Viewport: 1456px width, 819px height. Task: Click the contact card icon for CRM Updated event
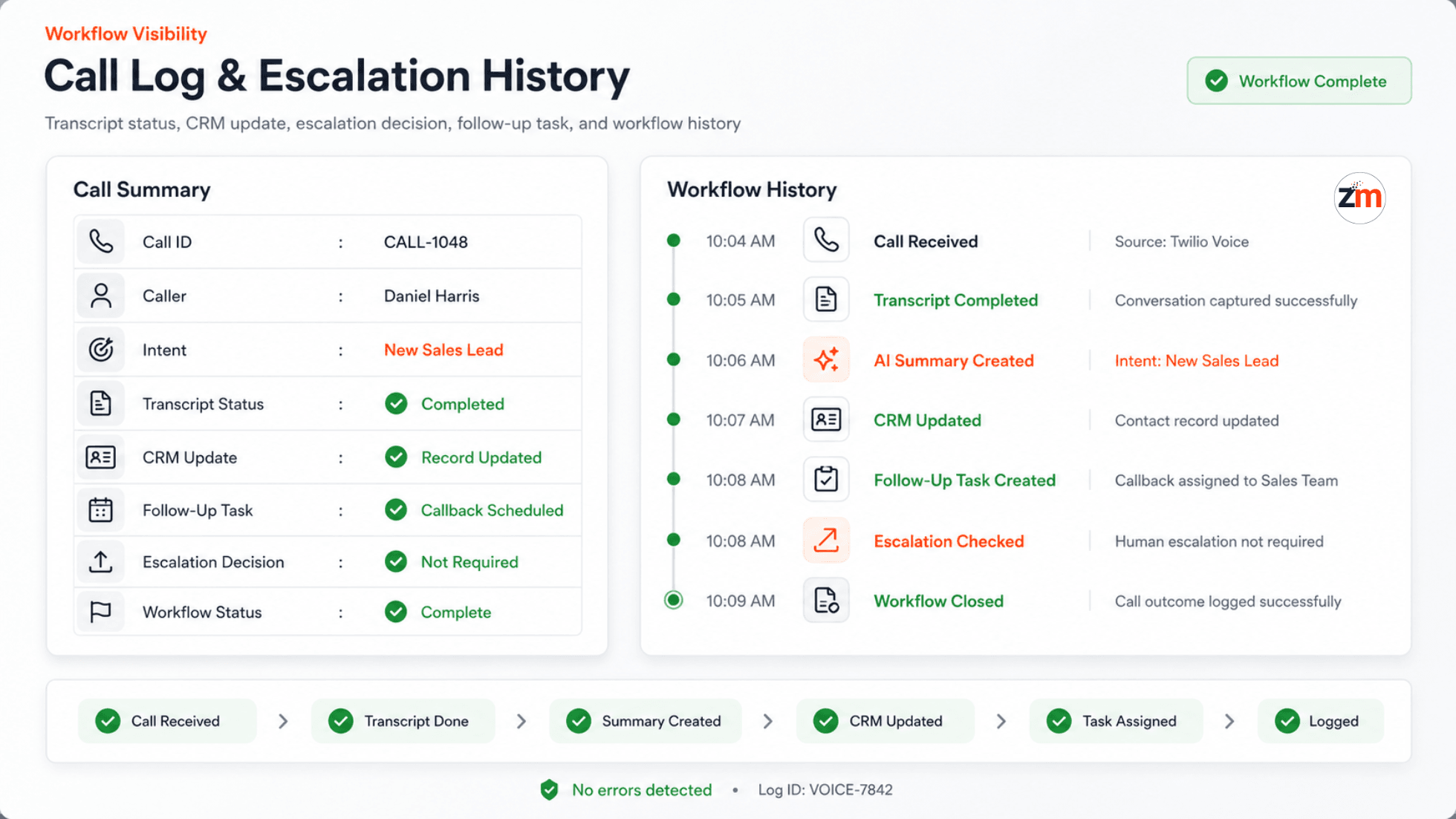826,420
